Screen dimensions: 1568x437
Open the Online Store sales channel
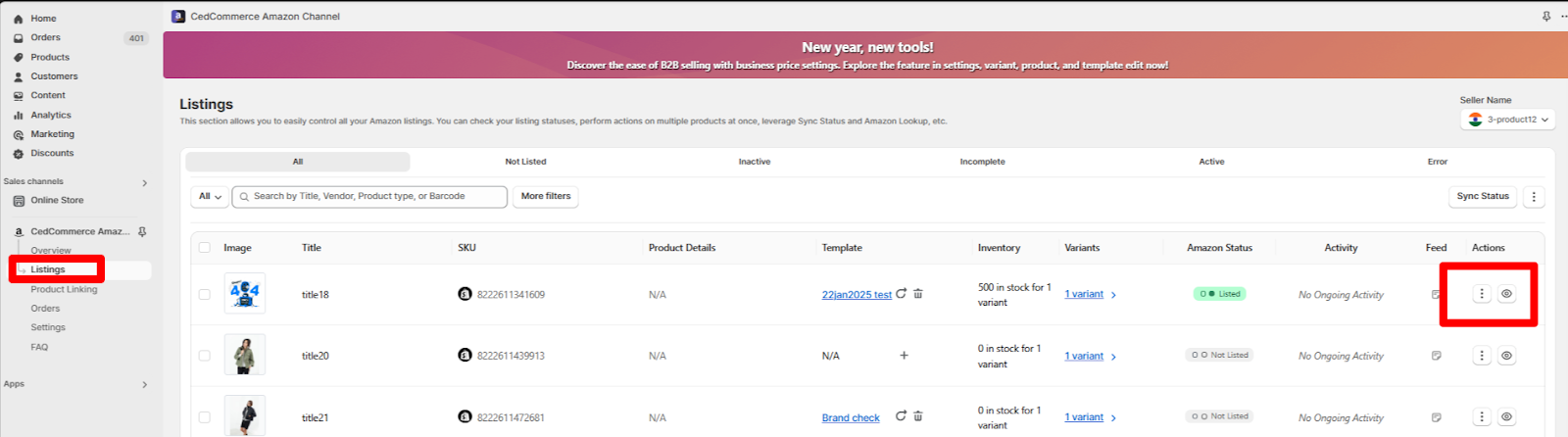coord(57,200)
